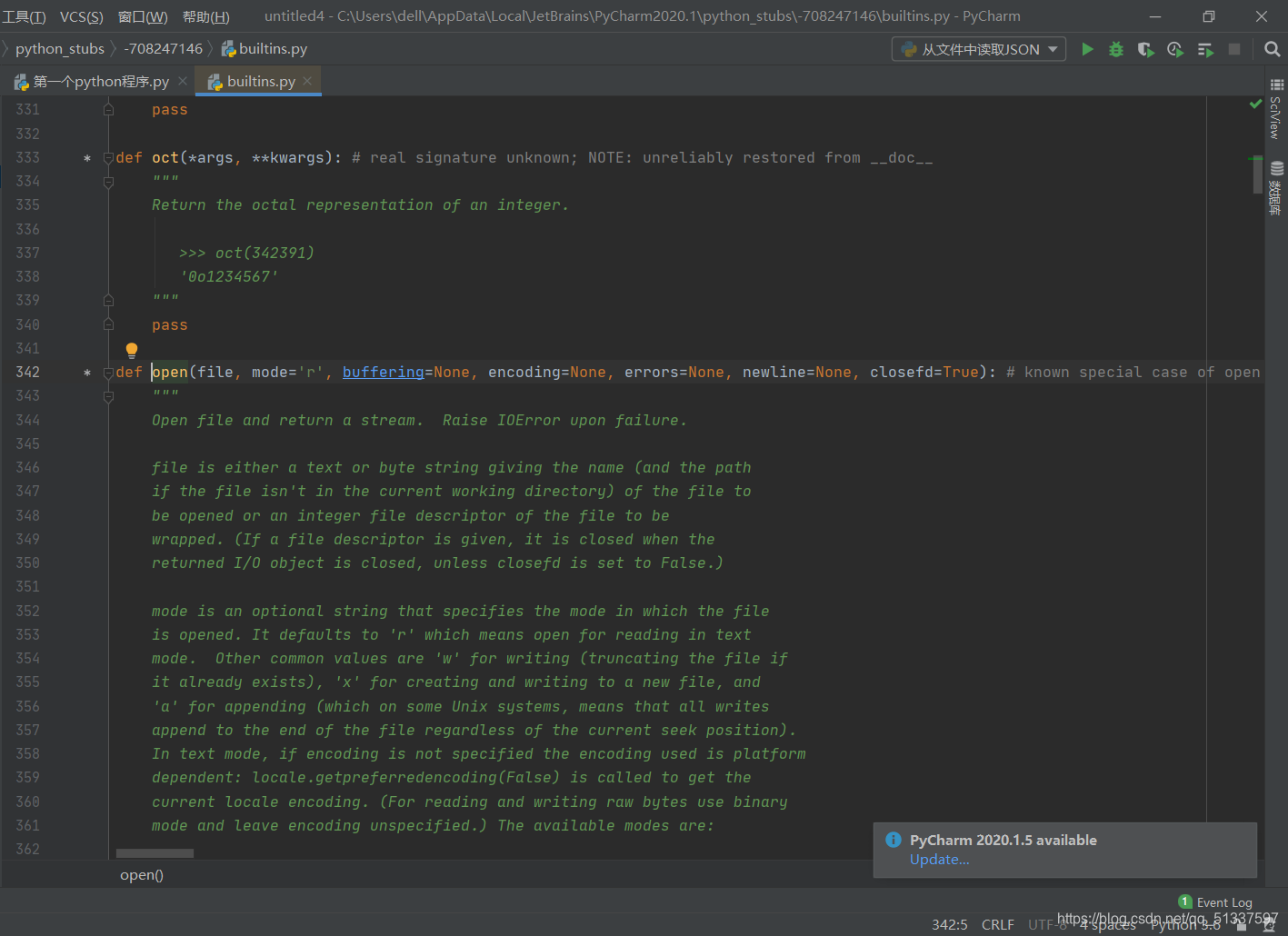Collapse oct docstring fold on line 334
This screenshot has width=1288, height=936.
point(108,181)
